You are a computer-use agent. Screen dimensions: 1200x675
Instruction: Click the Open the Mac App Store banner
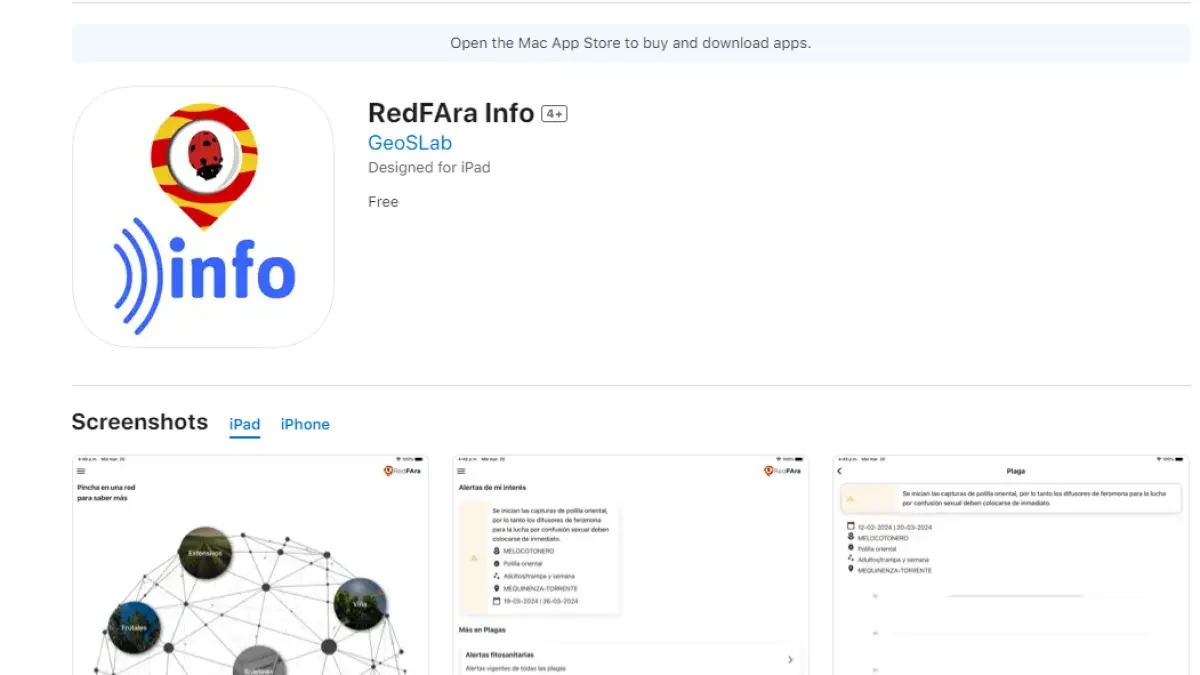coord(630,43)
